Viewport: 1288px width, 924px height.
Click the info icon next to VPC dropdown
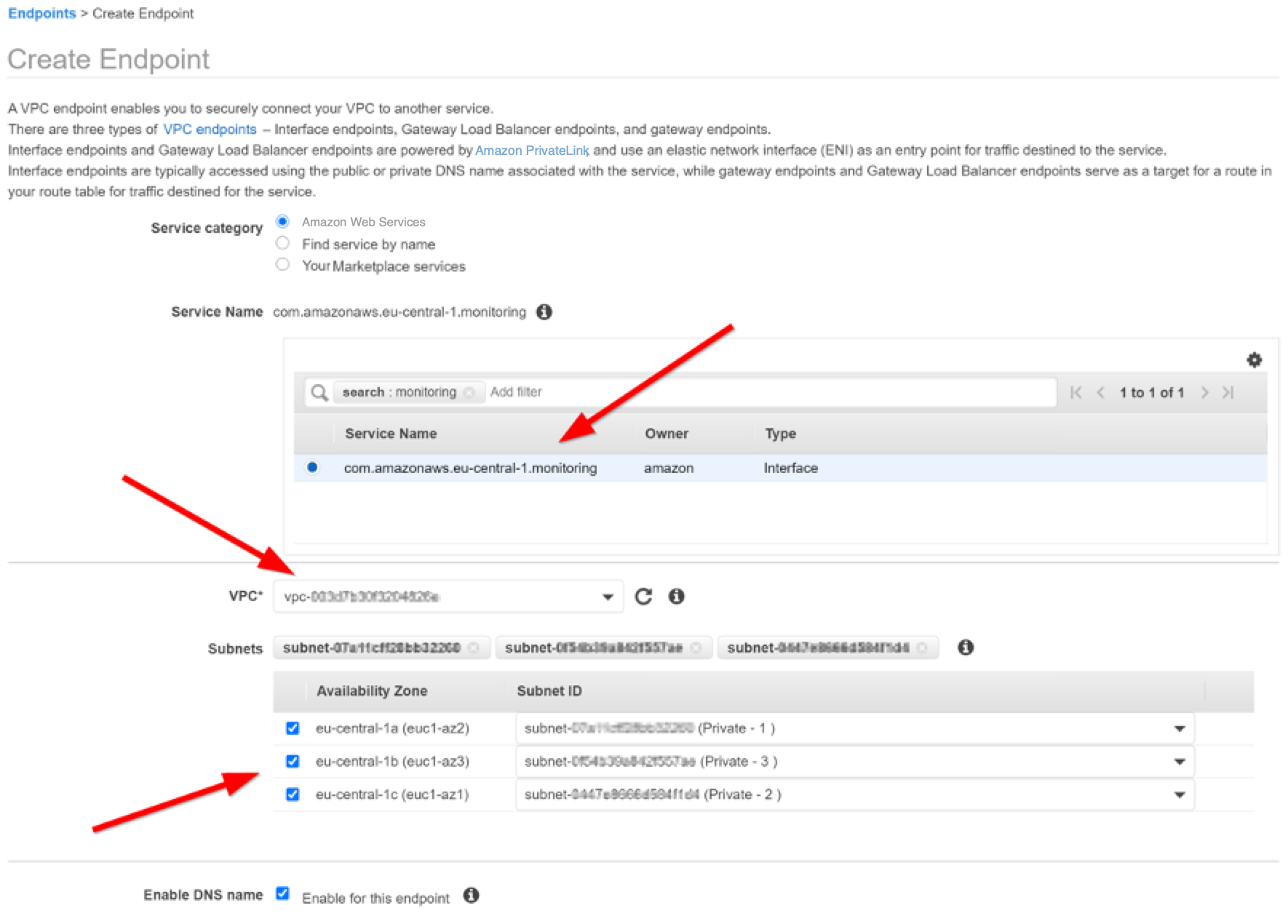click(676, 597)
